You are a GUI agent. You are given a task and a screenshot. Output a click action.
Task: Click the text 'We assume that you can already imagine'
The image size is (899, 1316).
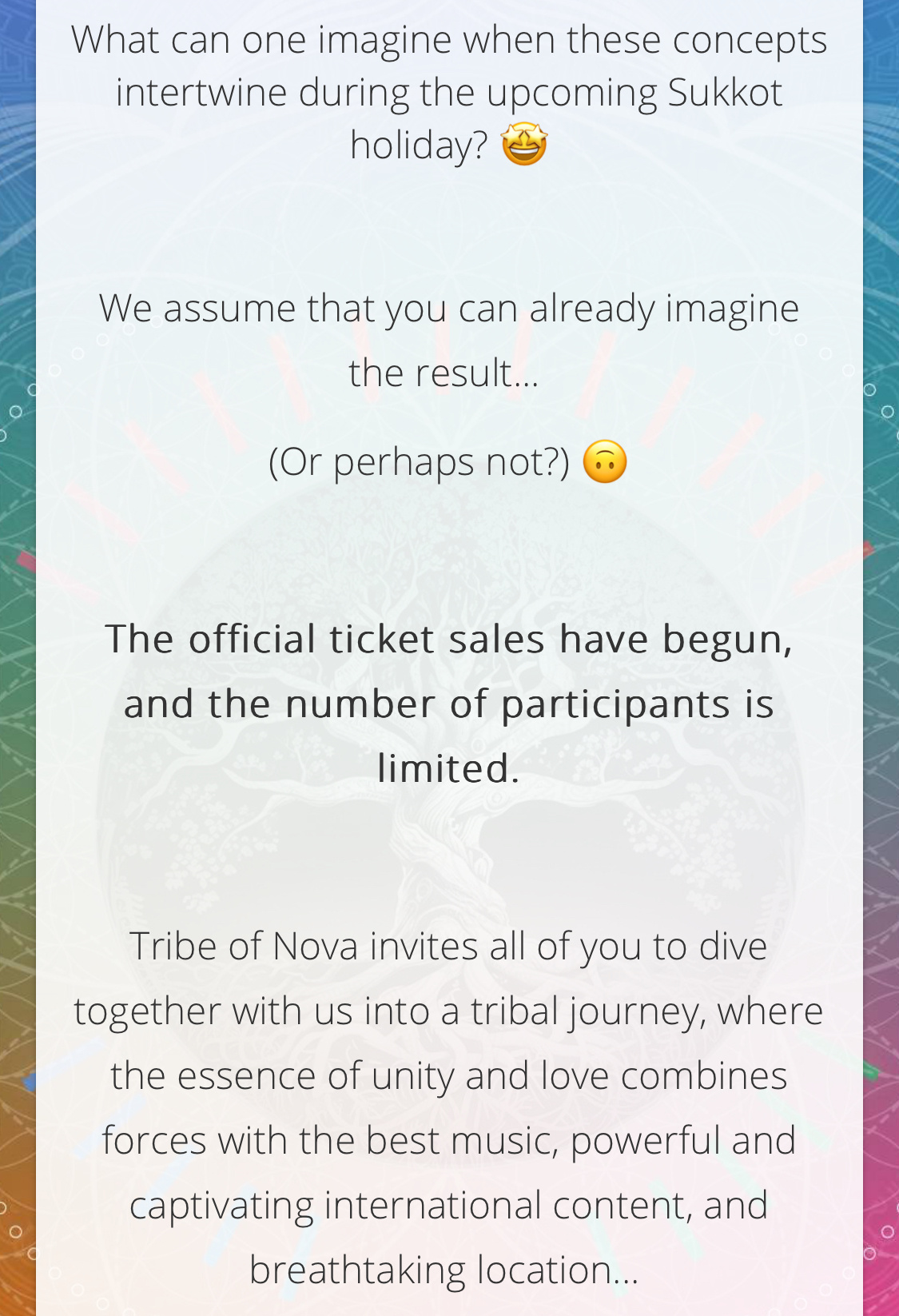tap(449, 309)
